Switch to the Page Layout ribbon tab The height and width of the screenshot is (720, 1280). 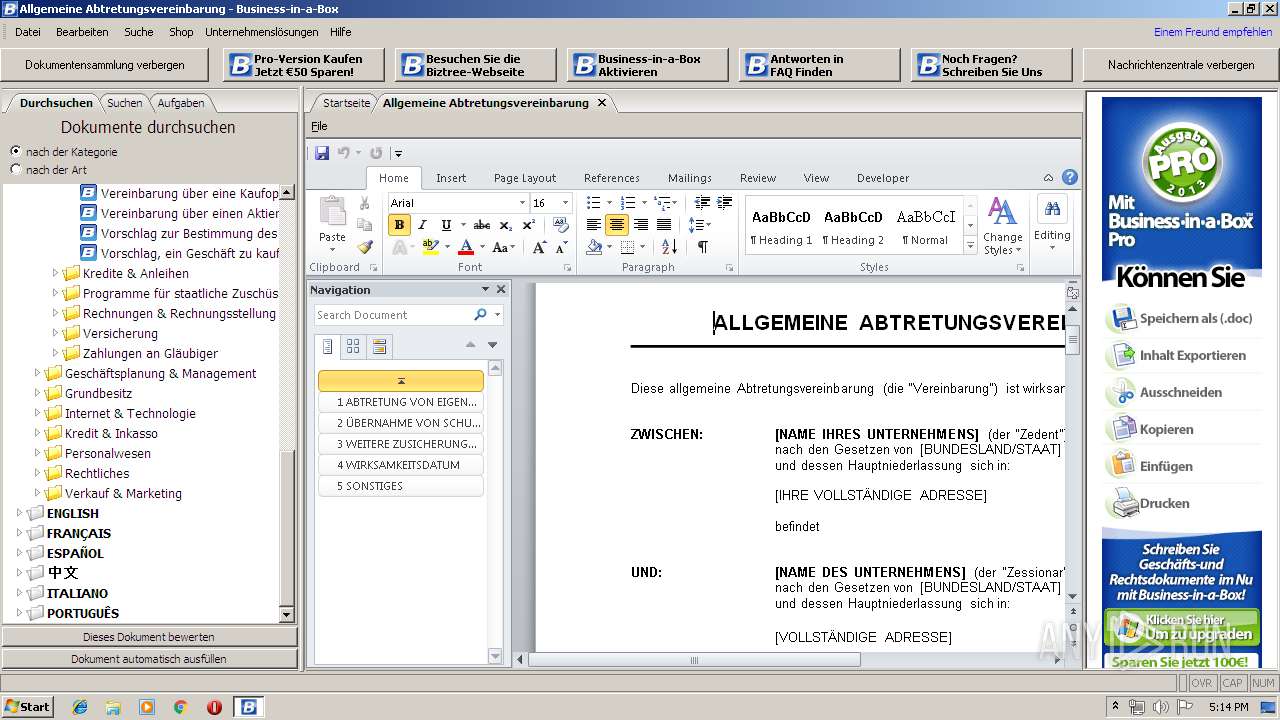pos(525,178)
